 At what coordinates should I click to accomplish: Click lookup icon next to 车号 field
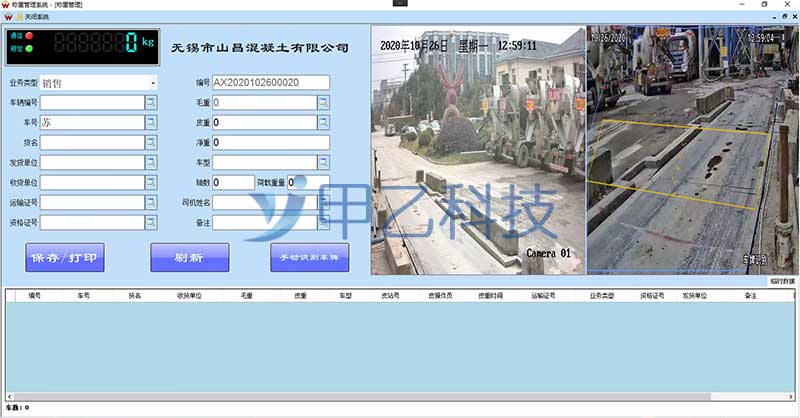tap(152, 122)
